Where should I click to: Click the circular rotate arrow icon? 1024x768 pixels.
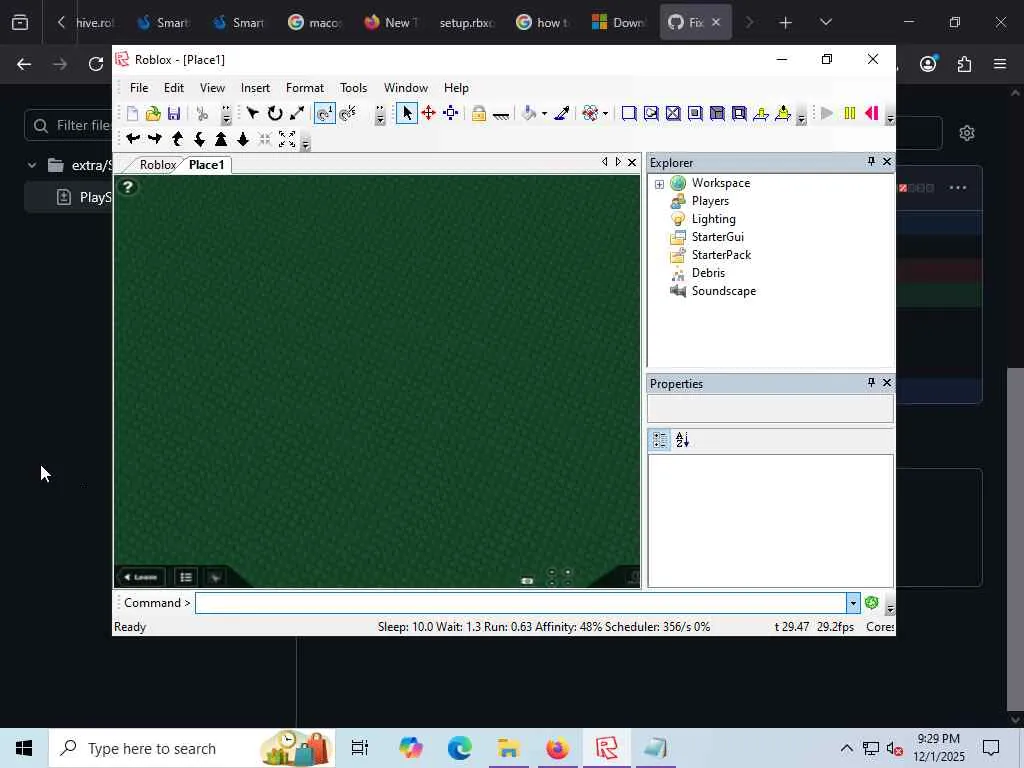(x=275, y=114)
